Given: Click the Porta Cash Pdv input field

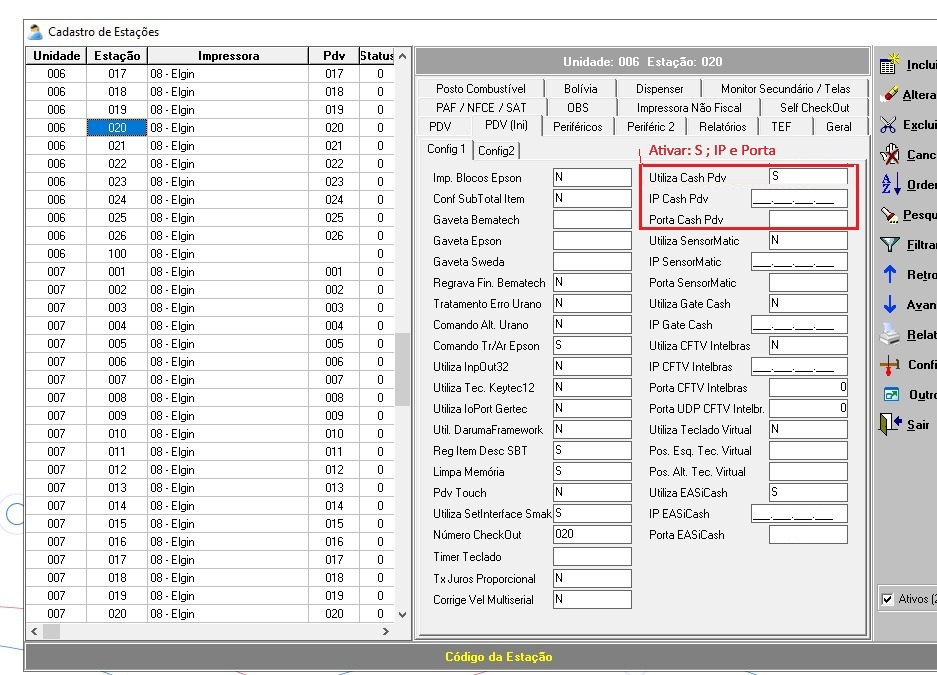Looking at the screenshot, I should (808, 219).
